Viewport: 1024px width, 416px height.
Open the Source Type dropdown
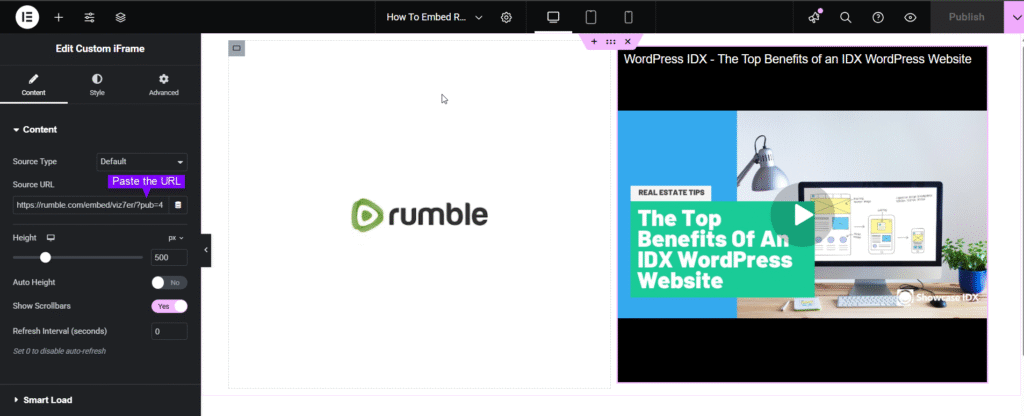pos(142,161)
